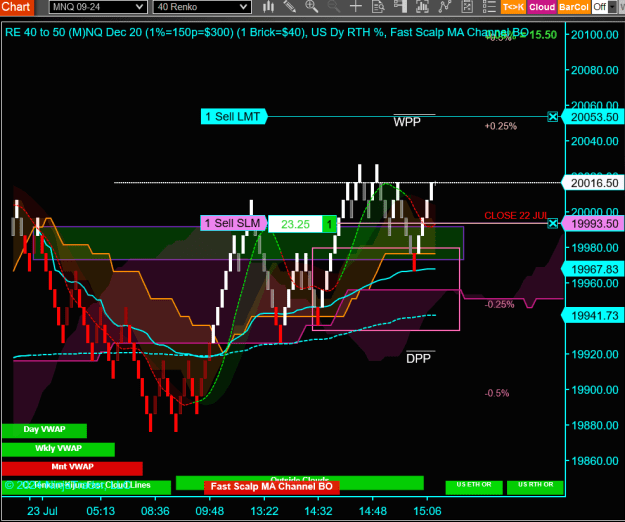Click red Fast Scalp MA Channel BO label
This screenshot has height=522, width=625.
click(271, 487)
